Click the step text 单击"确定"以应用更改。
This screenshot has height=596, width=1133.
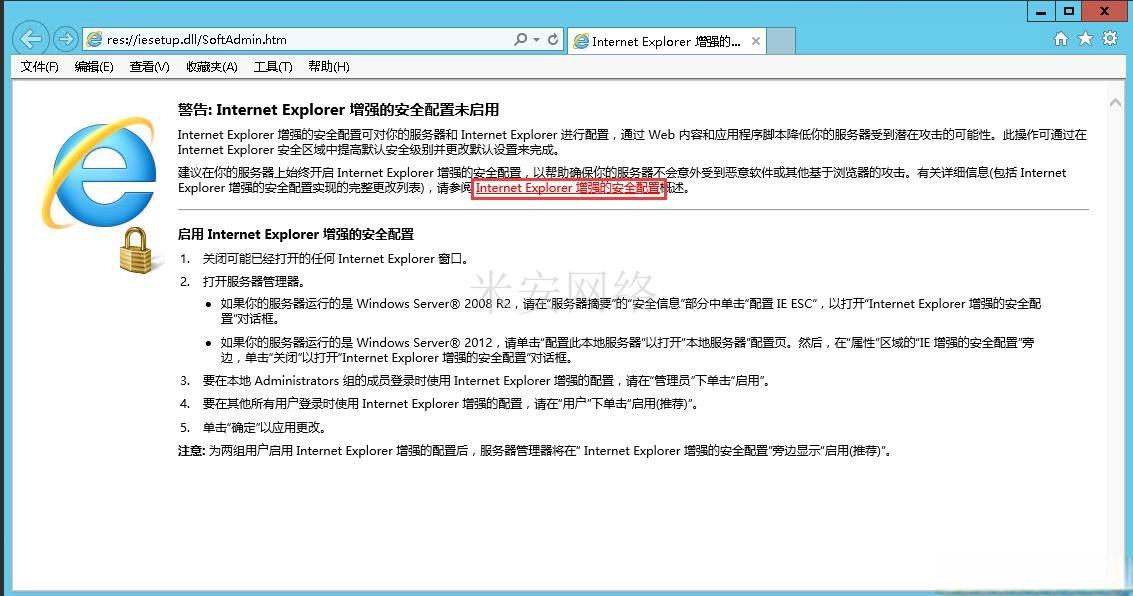tap(265, 427)
